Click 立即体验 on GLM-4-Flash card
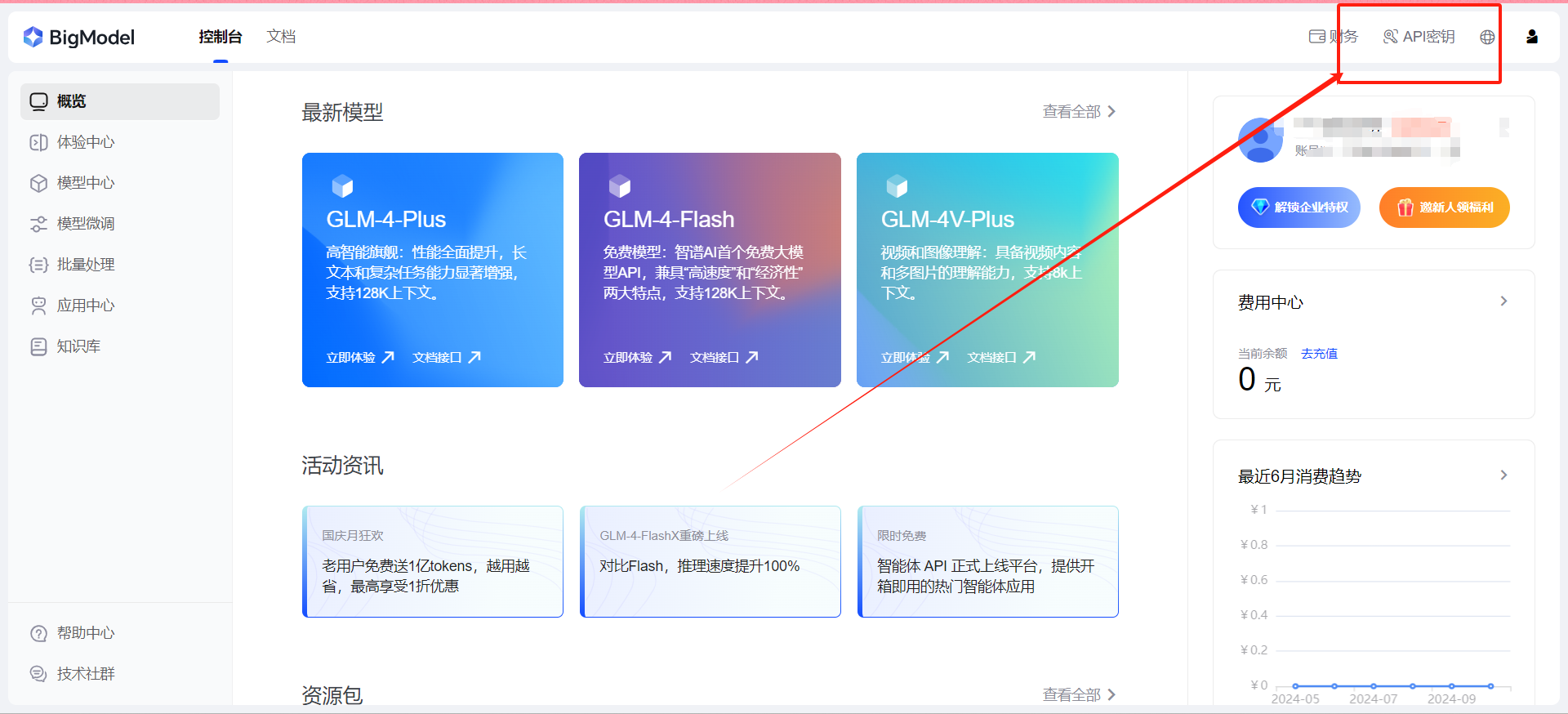This screenshot has width=1568, height=714. (x=638, y=357)
